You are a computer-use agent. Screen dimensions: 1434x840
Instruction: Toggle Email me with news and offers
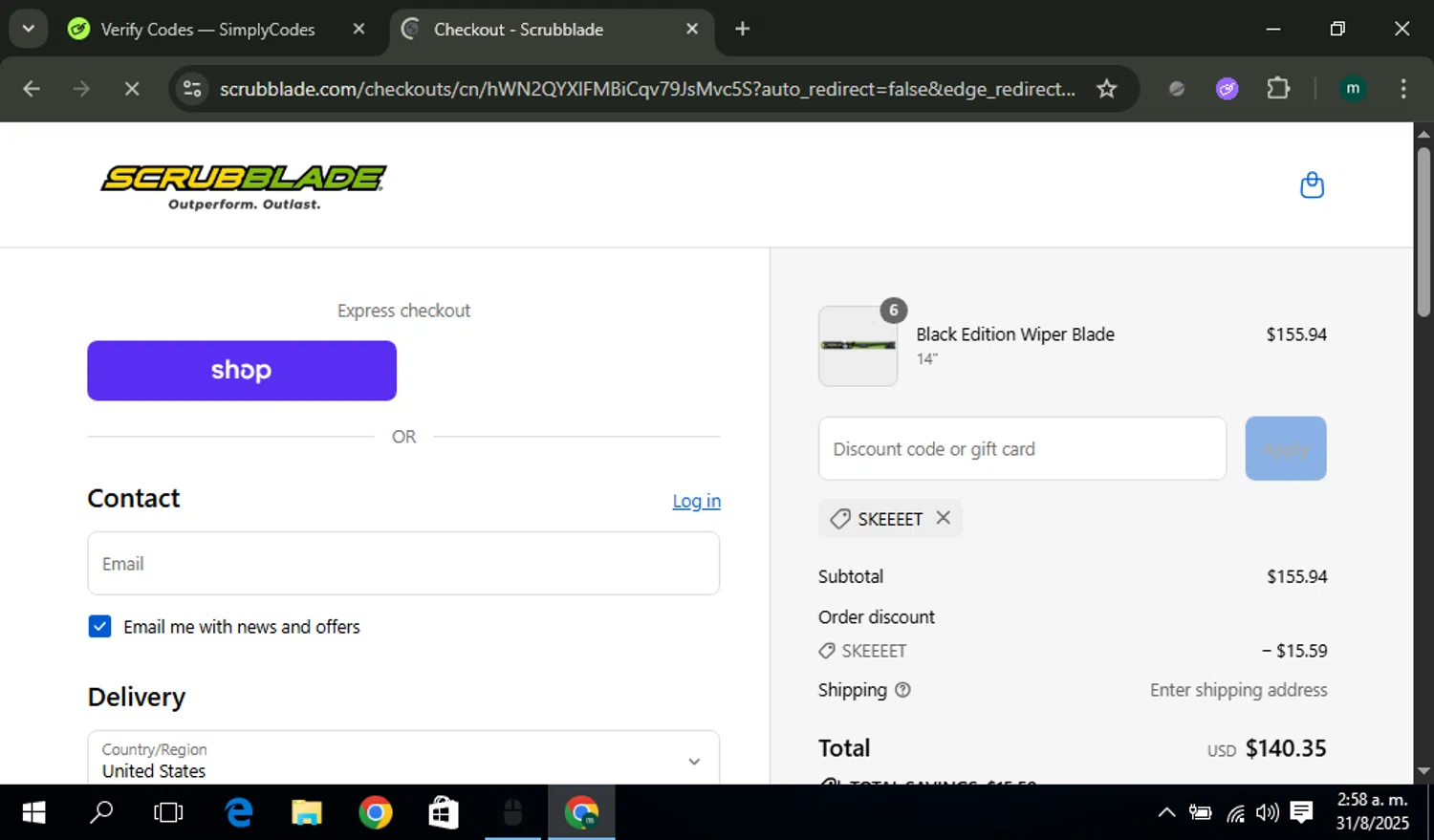pyautogui.click(x=99, y=626)
